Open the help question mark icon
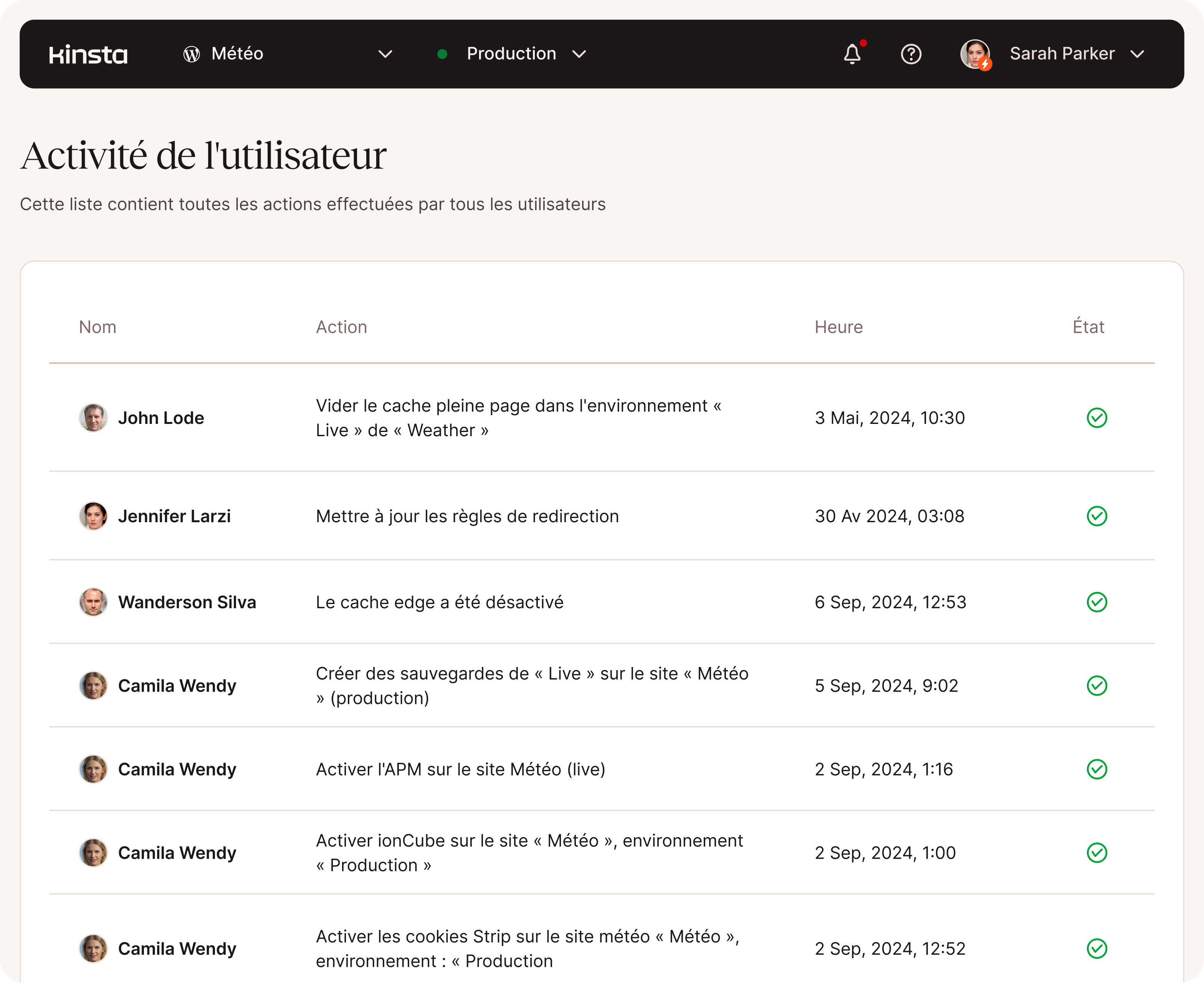The width and height of the screenshot is (1204, 983). point(911,55)
